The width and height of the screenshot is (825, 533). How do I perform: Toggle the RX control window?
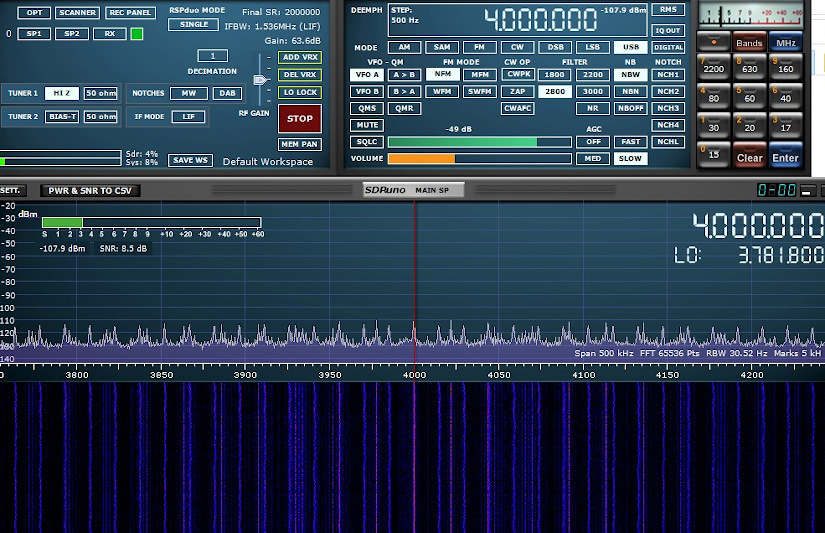(109, 34)
